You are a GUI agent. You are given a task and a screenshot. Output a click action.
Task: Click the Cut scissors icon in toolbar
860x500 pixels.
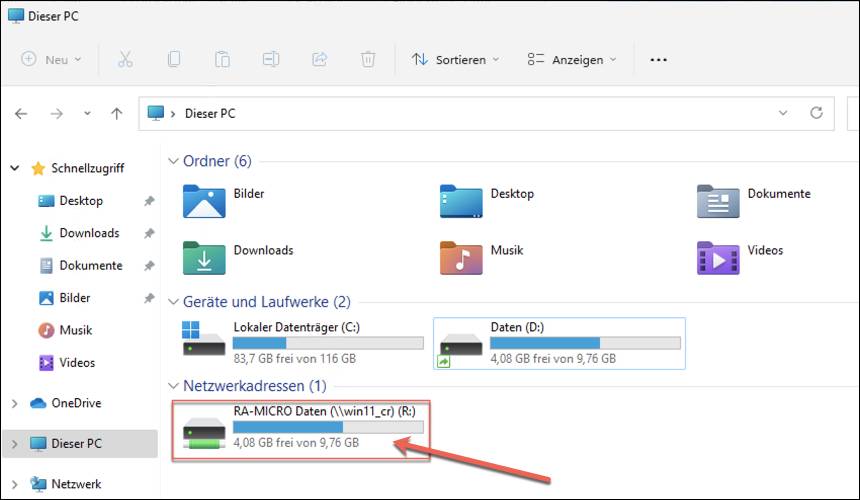coord(125,59)
